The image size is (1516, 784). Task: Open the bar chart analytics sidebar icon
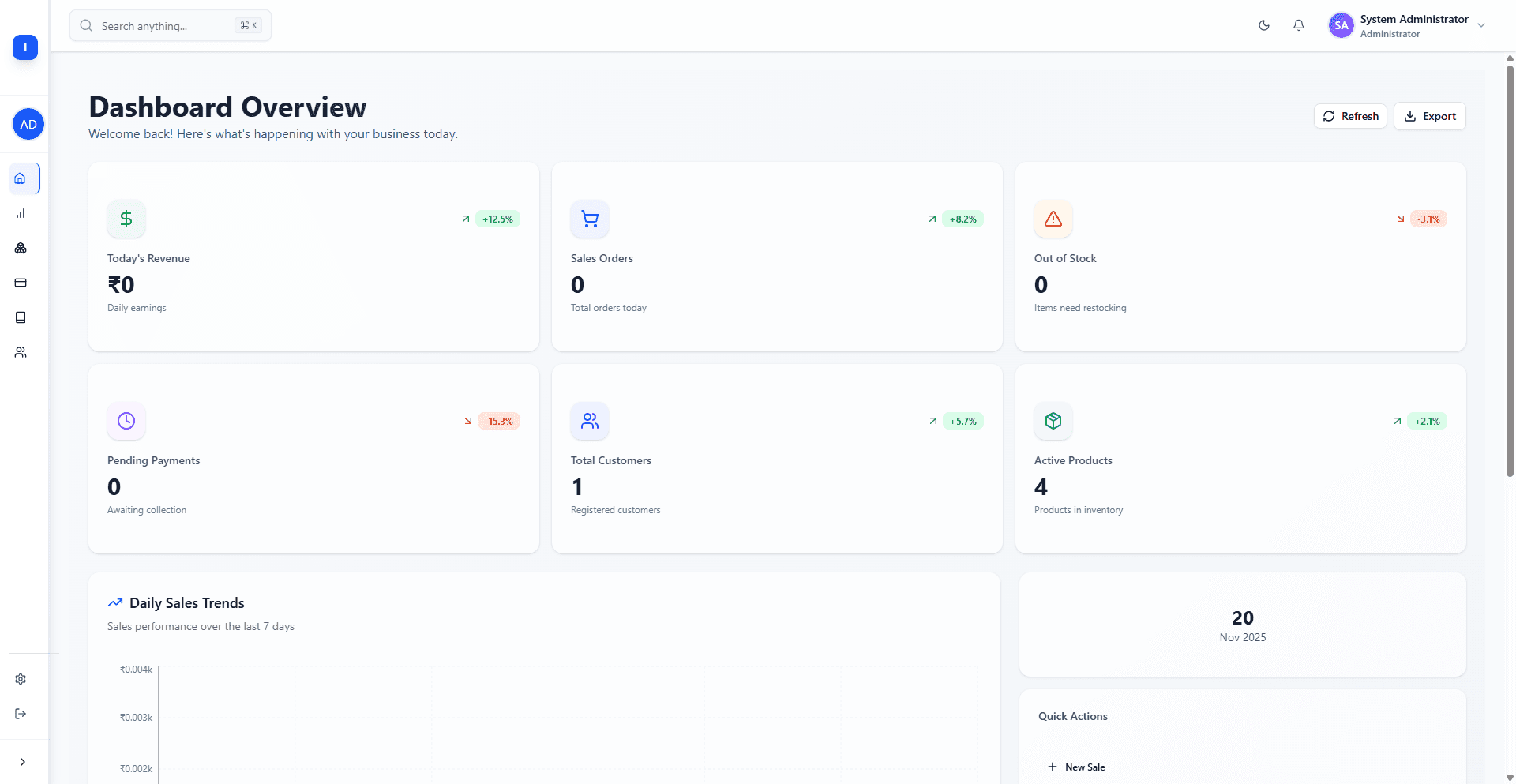point(21,213)
